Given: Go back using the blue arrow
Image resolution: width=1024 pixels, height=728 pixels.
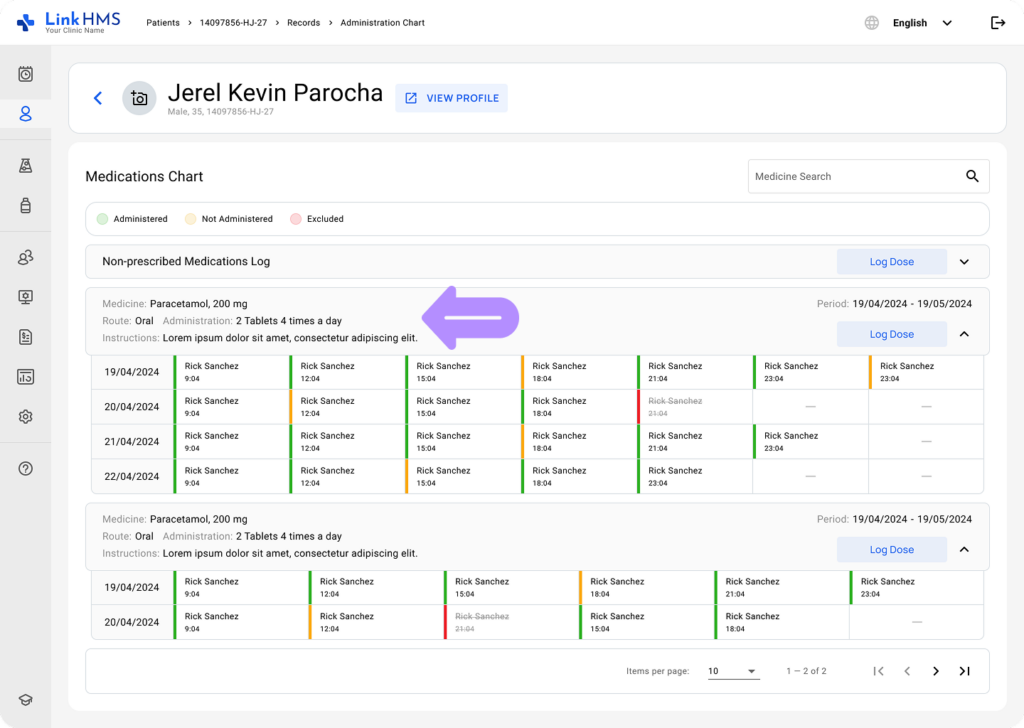Looking at the screenshot, I should [x=98, y=98].
